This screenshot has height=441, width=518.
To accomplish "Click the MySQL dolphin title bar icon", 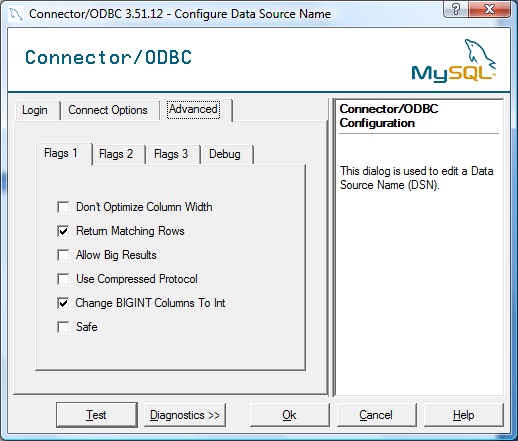I will (16, 14).
